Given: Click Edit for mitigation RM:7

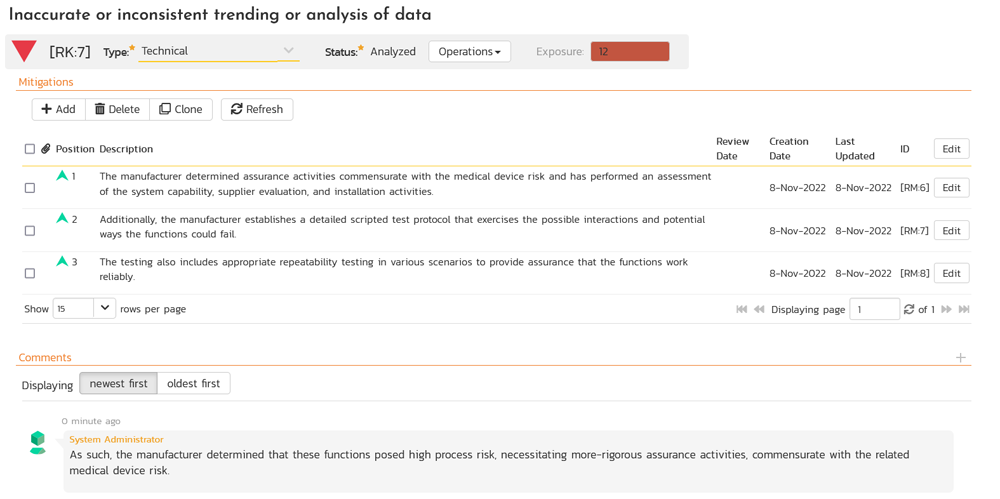Looking at the screenshot, I should [x=951, y=231].
